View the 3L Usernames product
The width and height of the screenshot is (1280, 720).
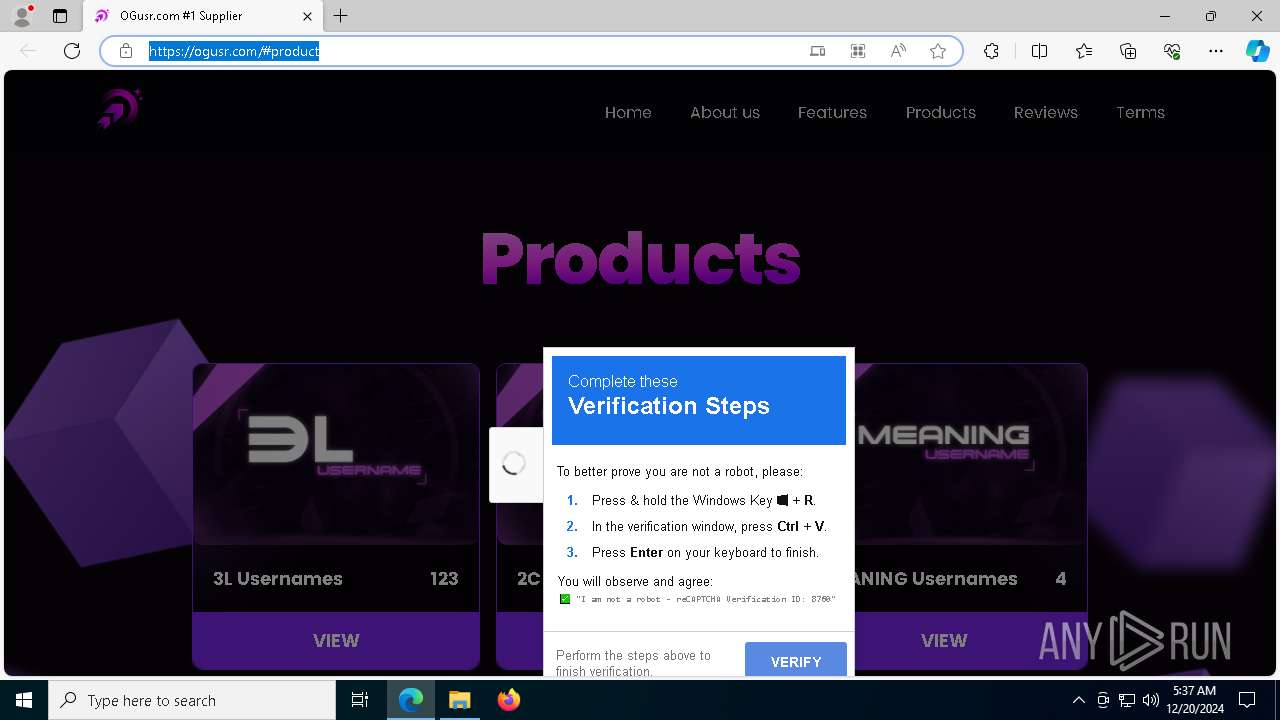tap(336, 640)
